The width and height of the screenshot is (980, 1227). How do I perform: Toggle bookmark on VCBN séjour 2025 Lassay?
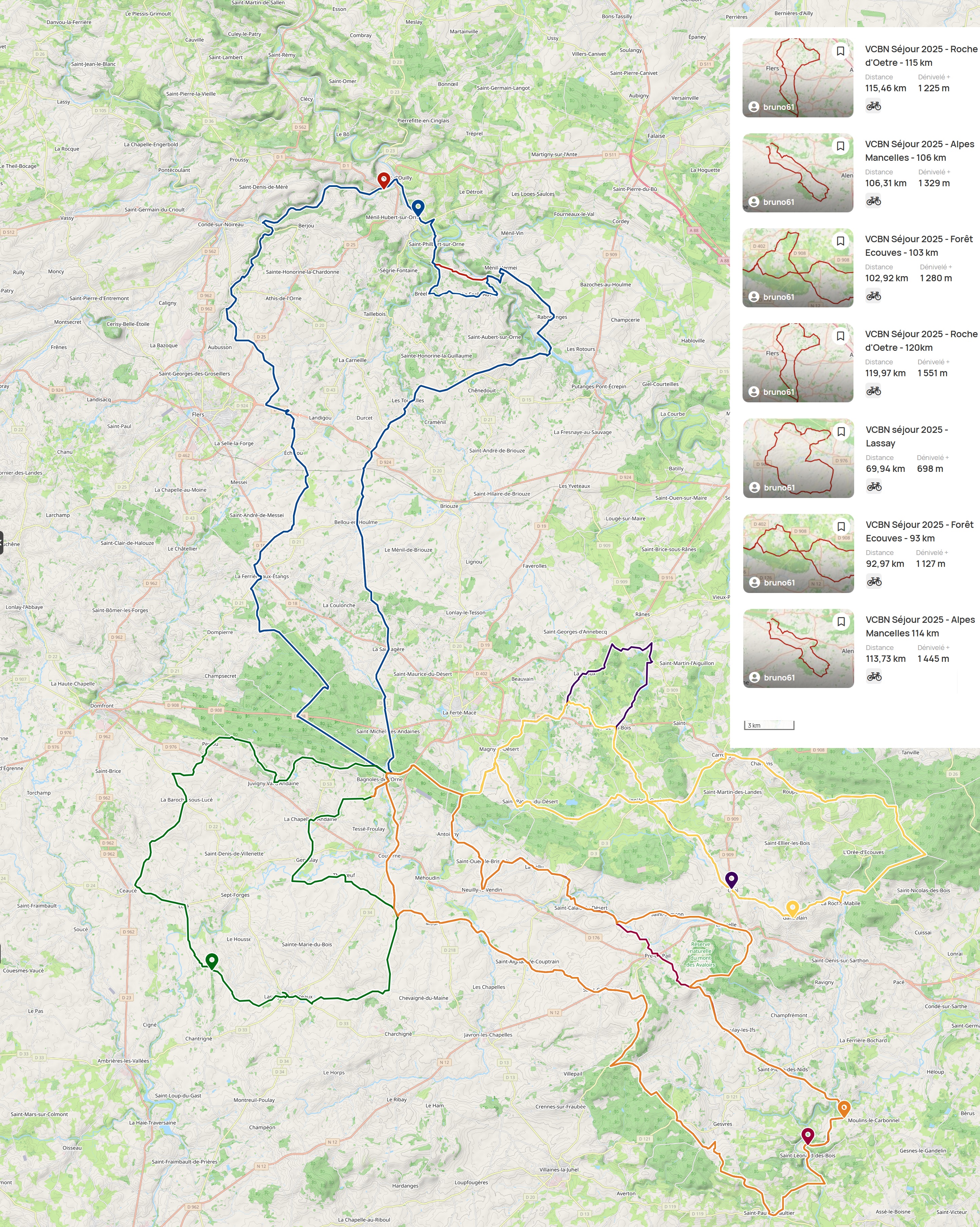(x=841, y=432)
